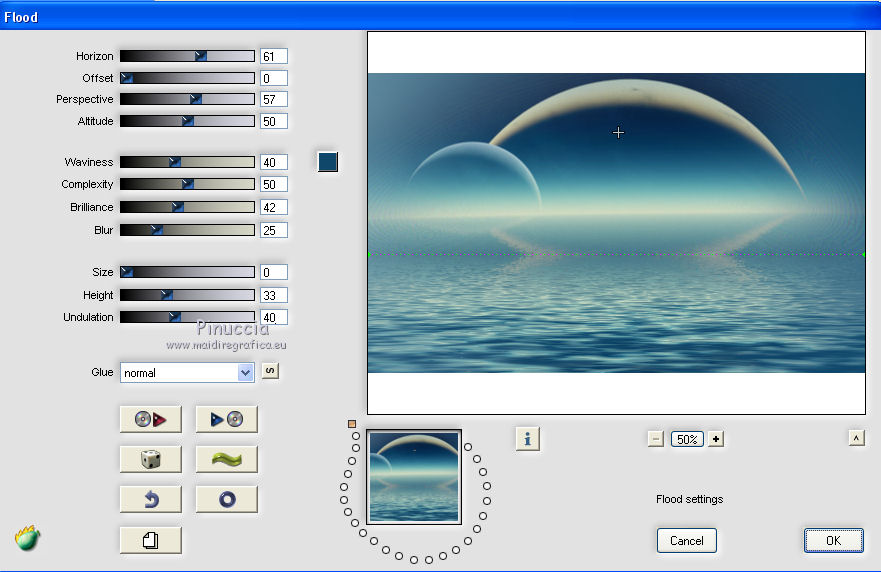Confirm the flood effect with OK
Viewport: 881px width, 572px height.
[833, 541]
